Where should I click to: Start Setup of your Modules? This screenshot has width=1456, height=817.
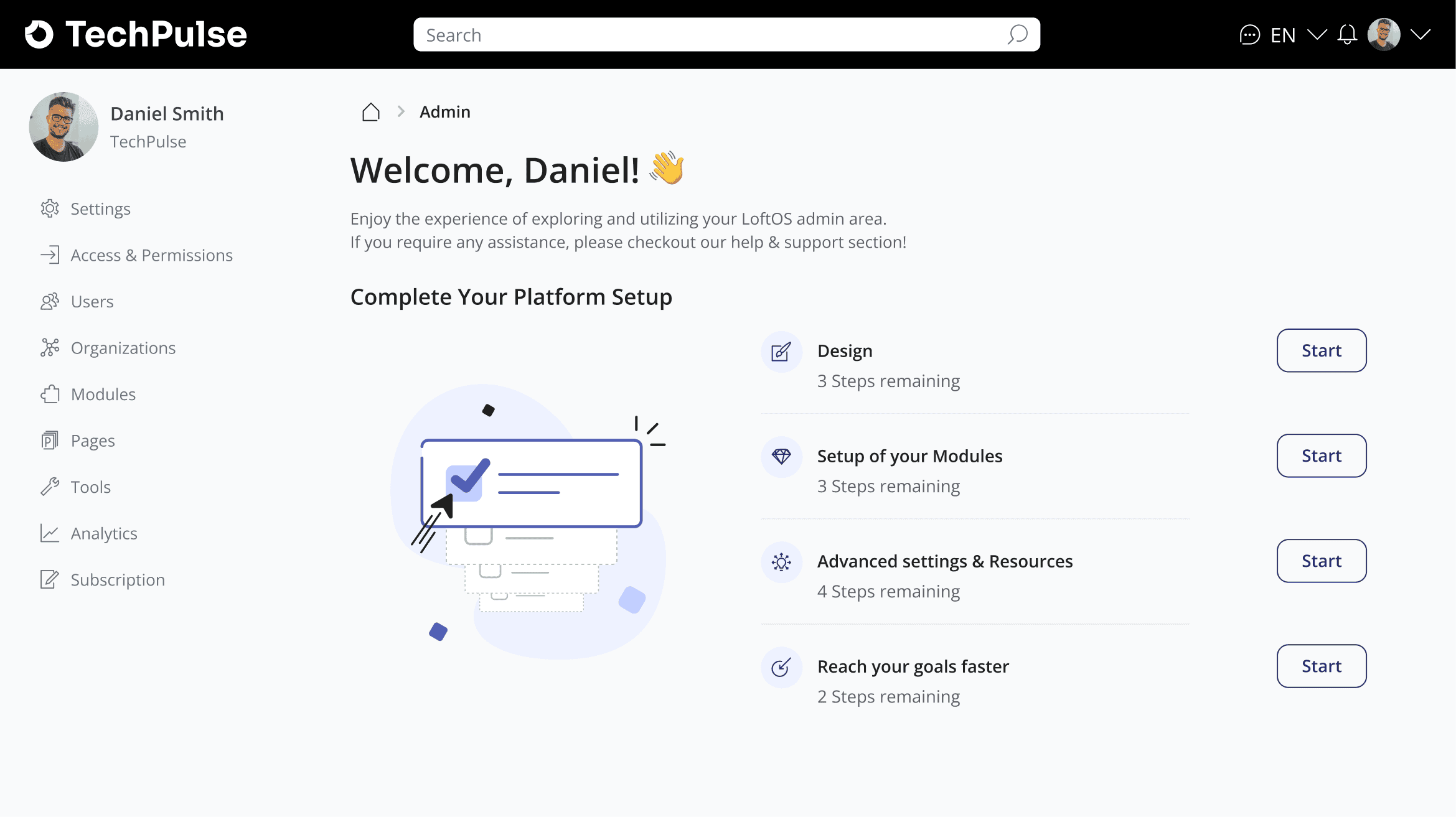pyautogui.click(x=1321, y=455)
